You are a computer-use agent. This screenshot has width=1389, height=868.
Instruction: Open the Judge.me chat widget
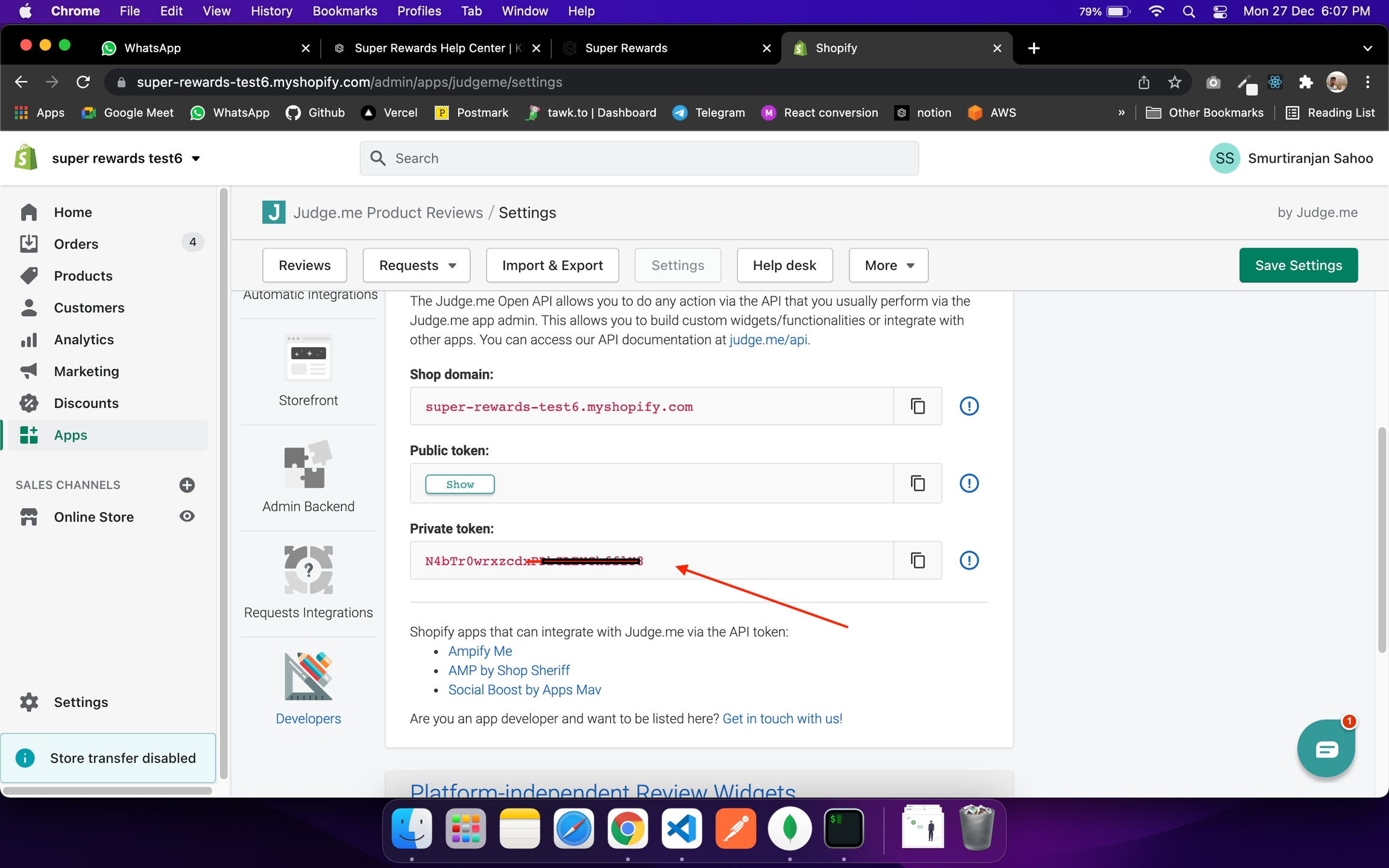(x=1326, y=749)
